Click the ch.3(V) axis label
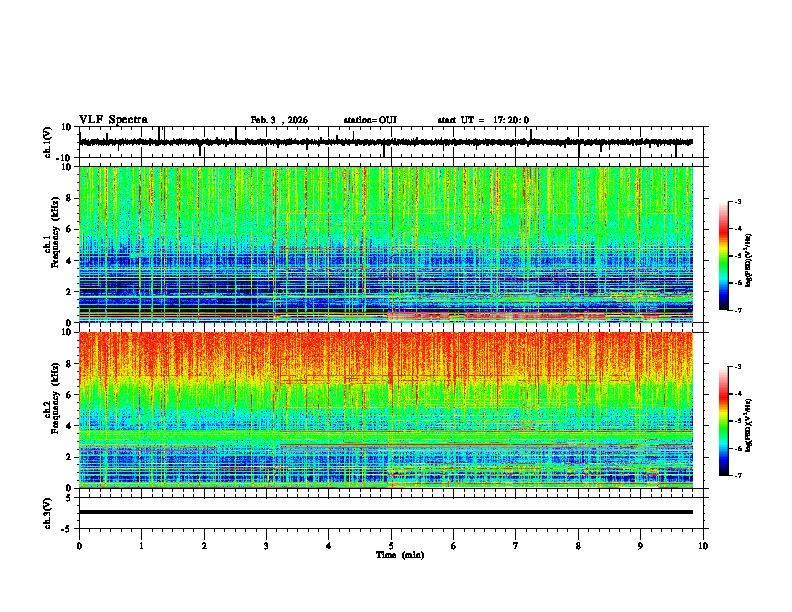The width and height of the screenshot is (792, 612). (x=48, y=513)
